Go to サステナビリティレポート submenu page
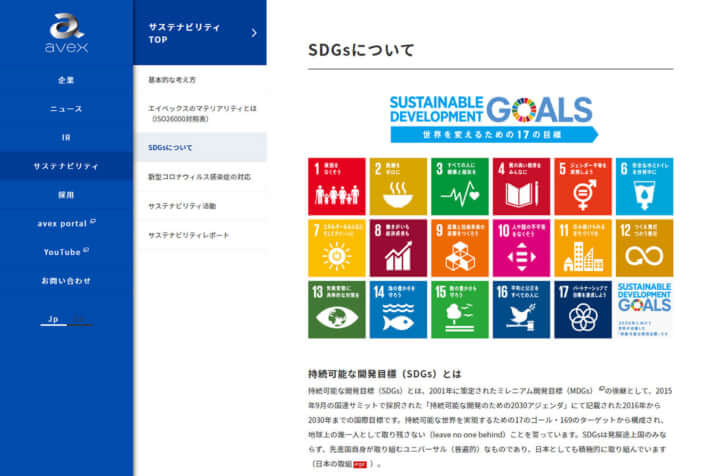Viewport: 714px width, 476px height. click(x=189, y=235)
